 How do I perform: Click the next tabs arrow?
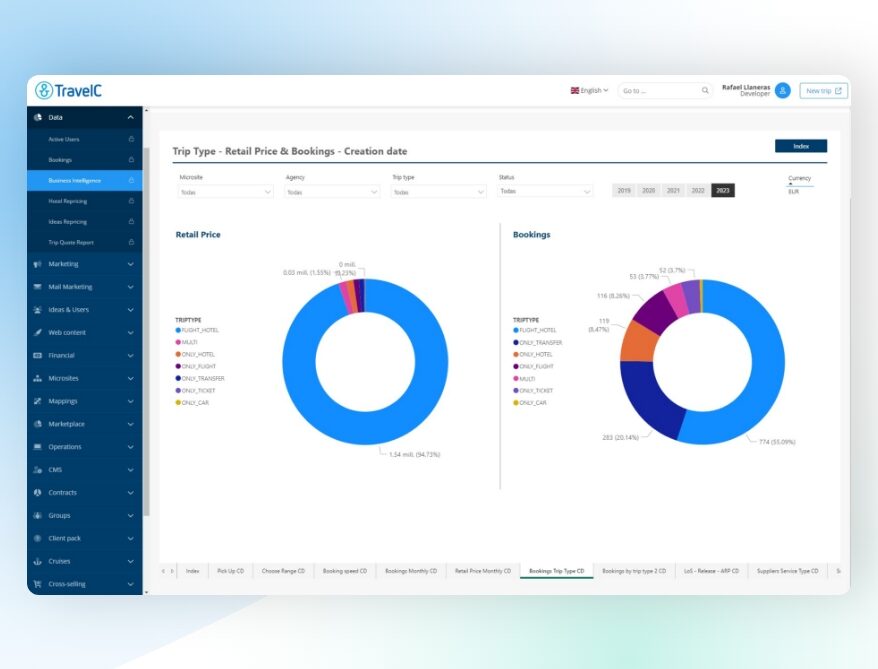click(172, 571)
